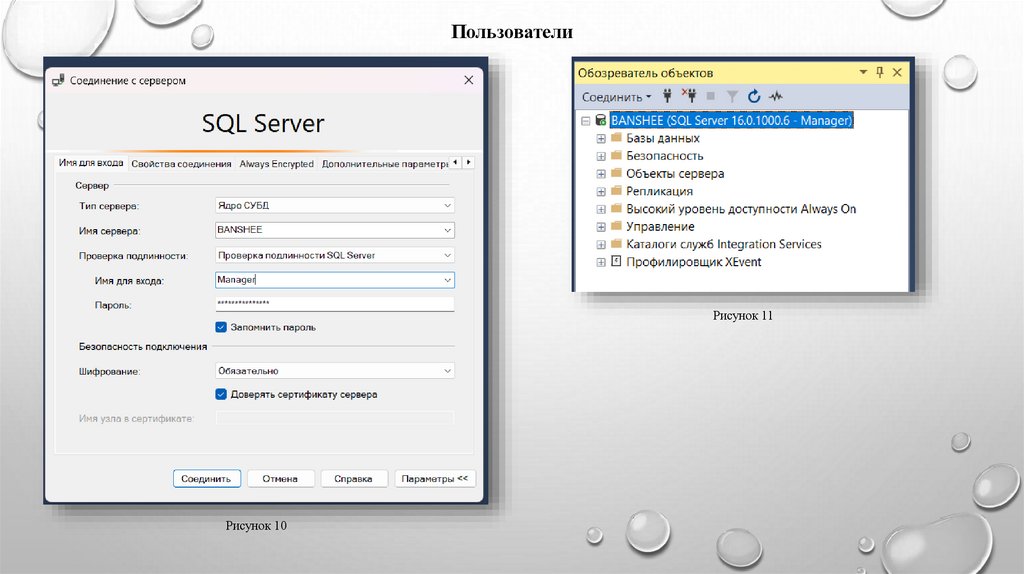Expand the Репликация node
Screen dimensions: 1024x574
(x=601, y=191)
